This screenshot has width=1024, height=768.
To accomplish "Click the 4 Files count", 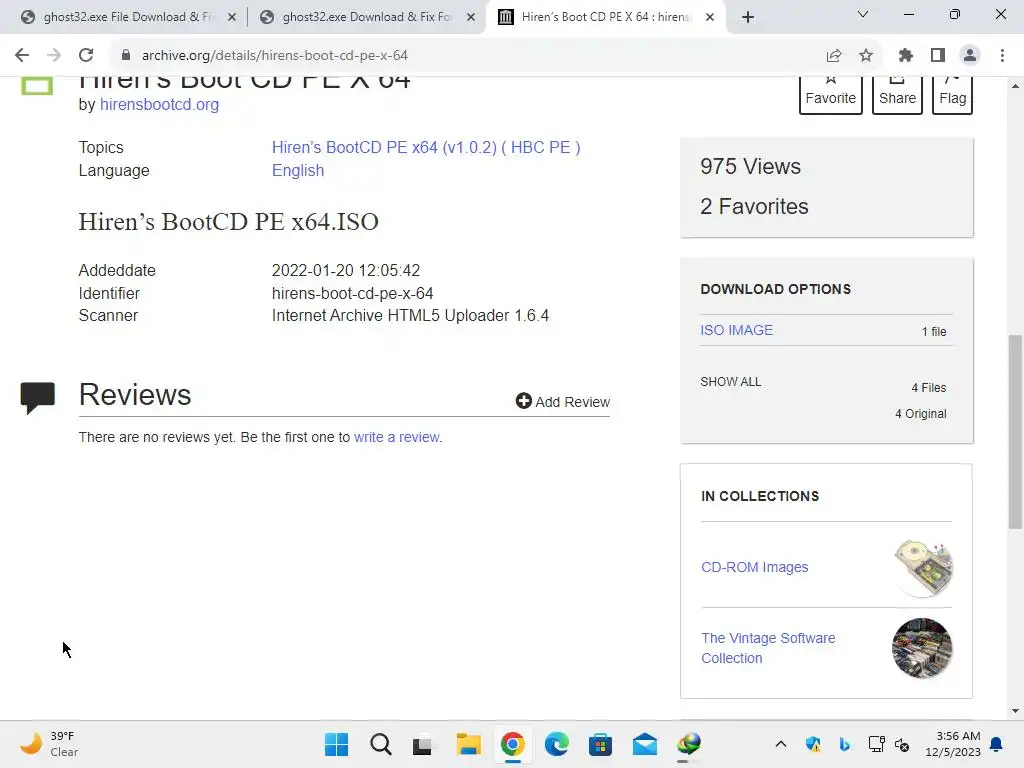I will pyautogui.click(x=929, y=388).
